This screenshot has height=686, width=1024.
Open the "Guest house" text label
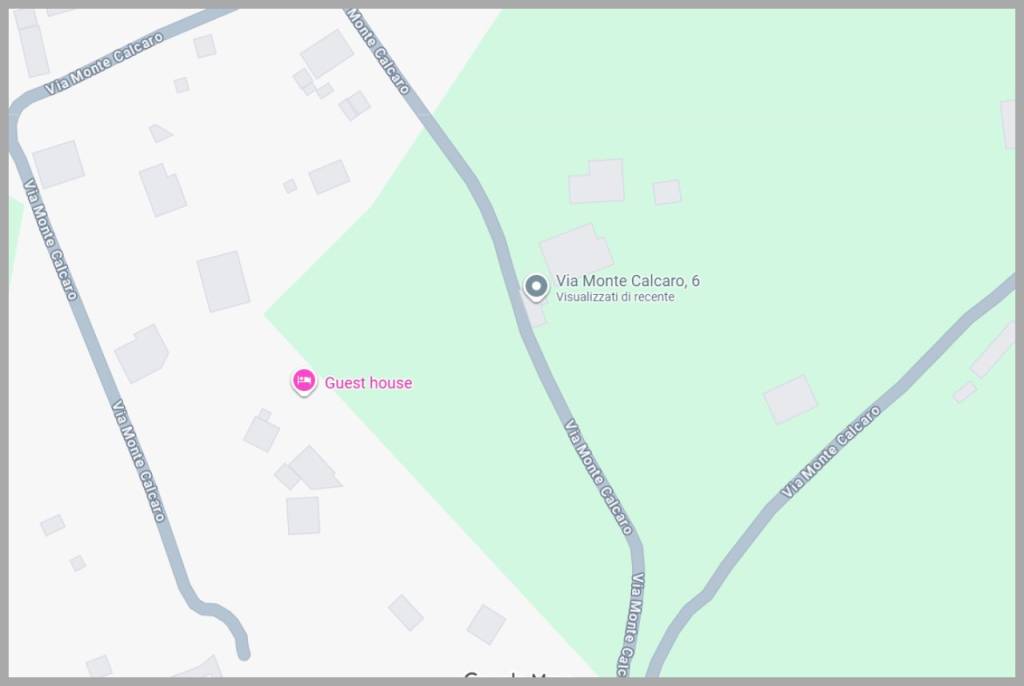click(368, 383)
